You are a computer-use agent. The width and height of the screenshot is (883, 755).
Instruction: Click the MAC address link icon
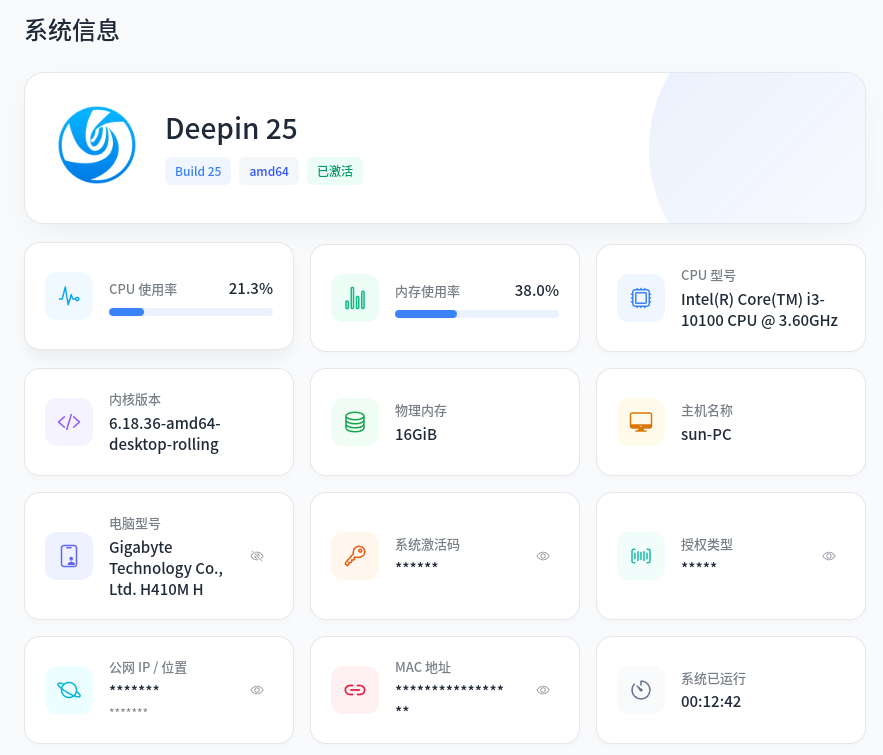tap(355, 690)
